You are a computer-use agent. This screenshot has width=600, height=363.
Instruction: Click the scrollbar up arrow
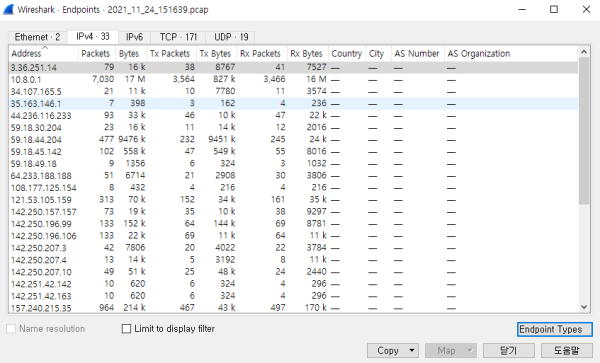tap(584, 52)
